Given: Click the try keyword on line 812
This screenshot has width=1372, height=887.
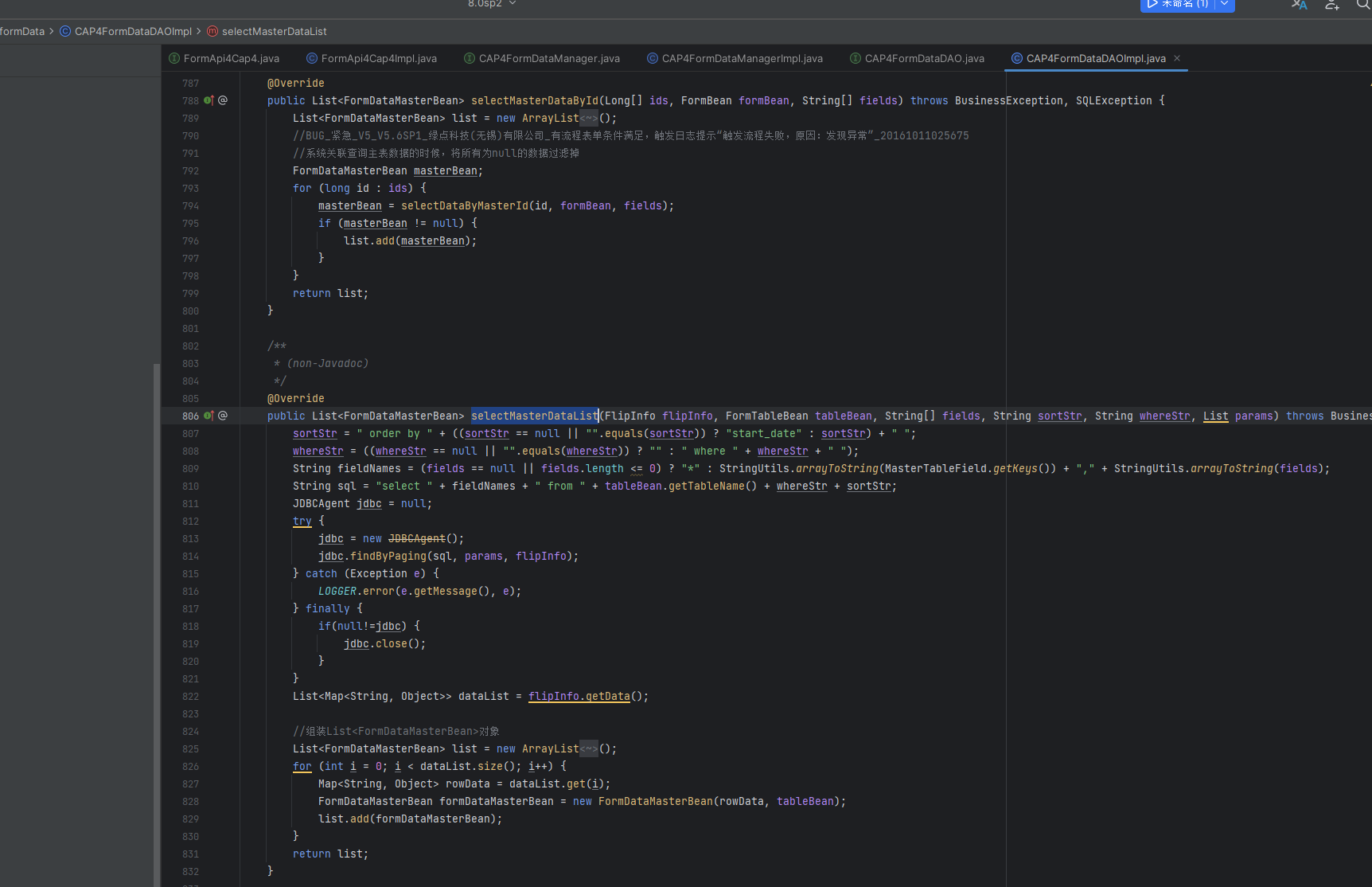Looking at the screenshot, I should pyautogui.click(x=302, y=521).
